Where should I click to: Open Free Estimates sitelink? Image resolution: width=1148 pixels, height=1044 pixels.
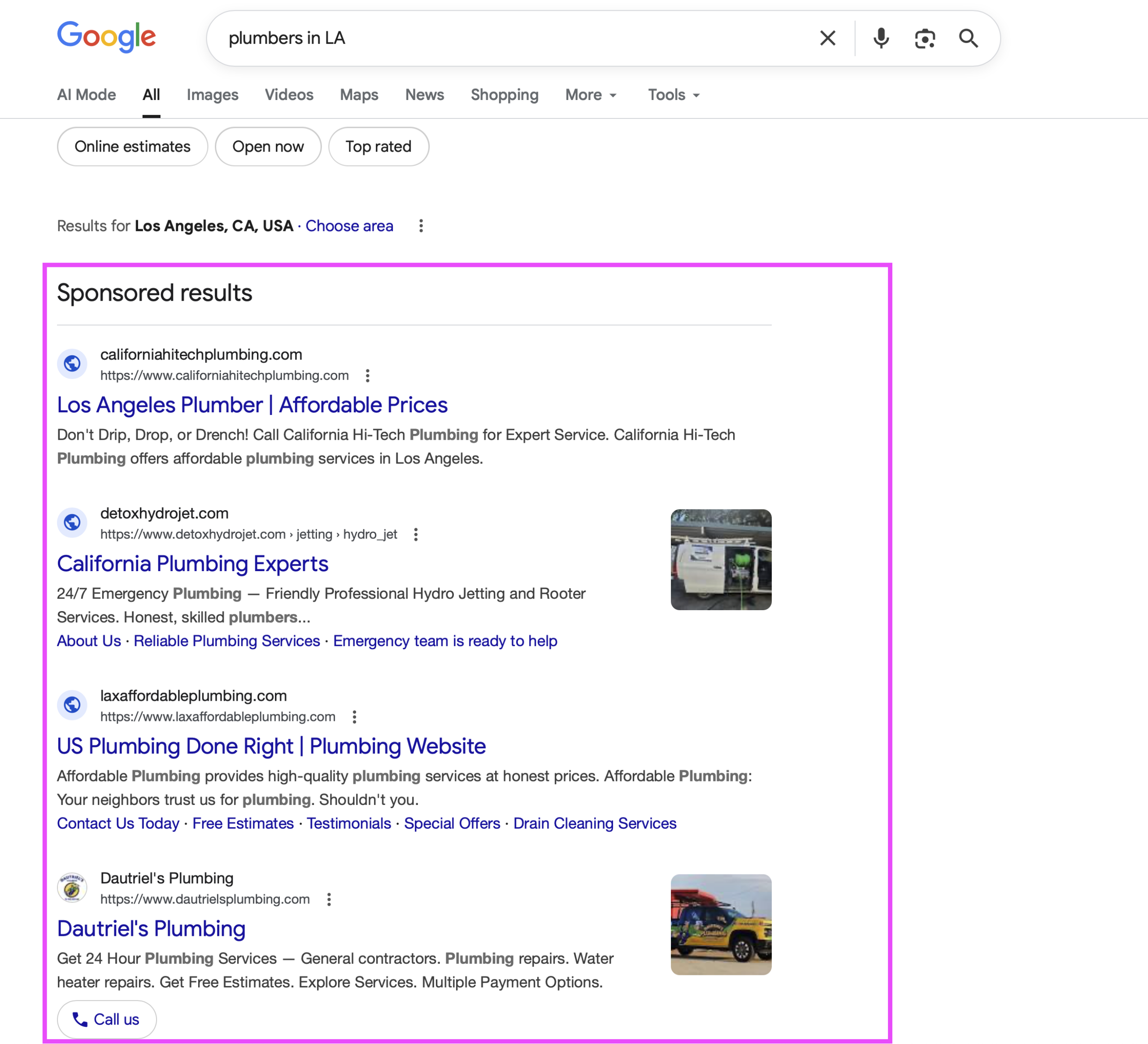pyautogui.click(x=243, y=823)
